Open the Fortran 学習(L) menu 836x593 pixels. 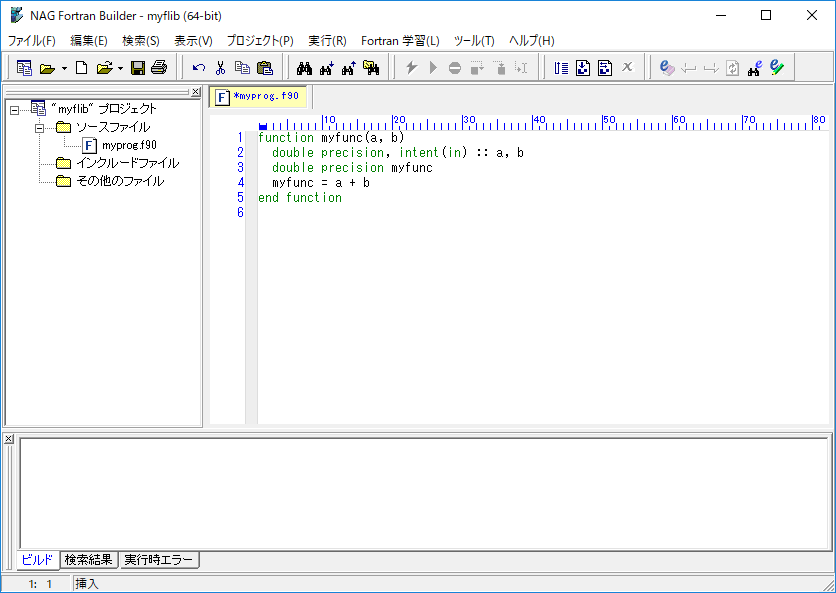399,41
